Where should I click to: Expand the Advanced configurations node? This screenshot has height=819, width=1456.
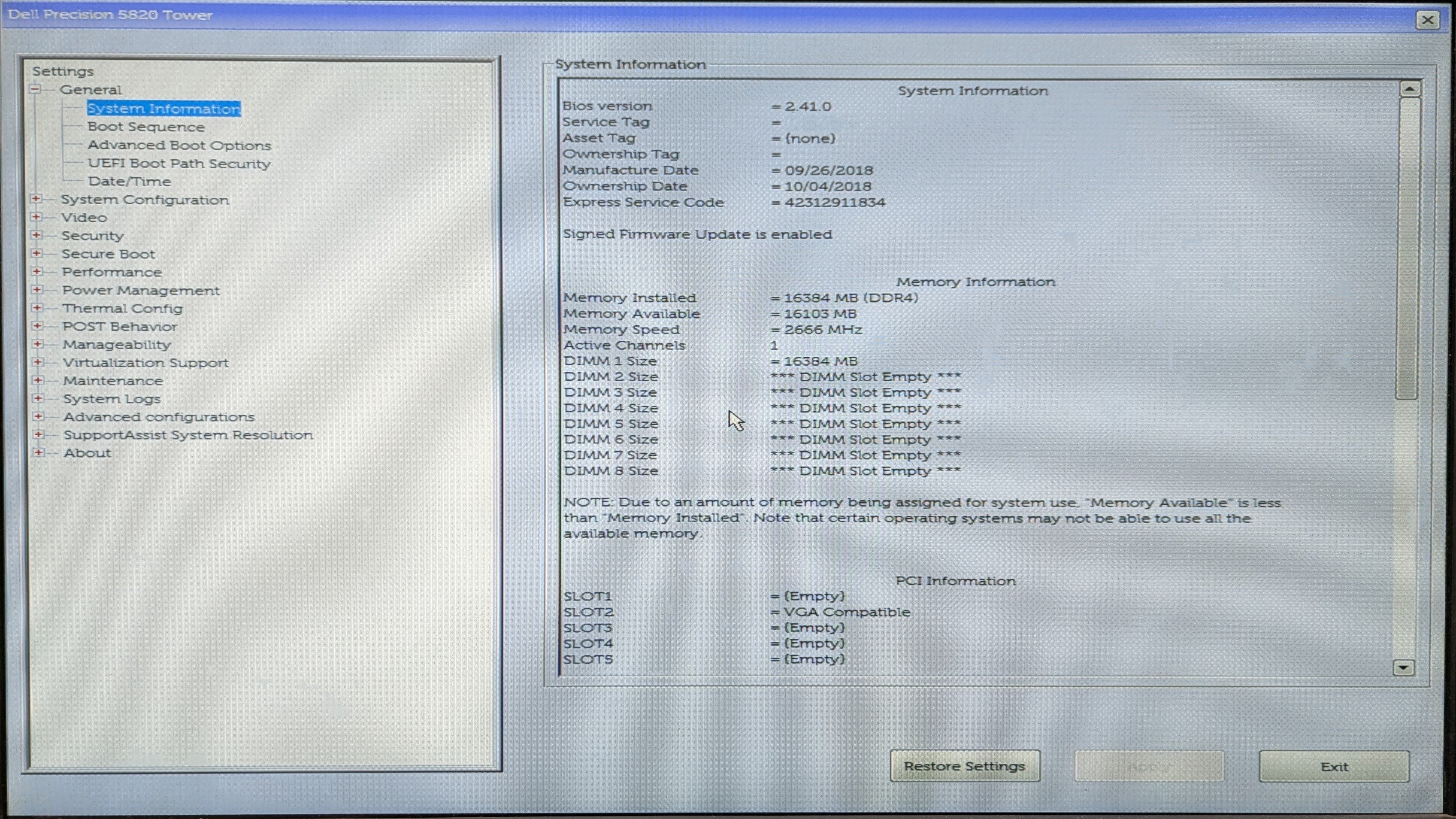coord(39,416)
